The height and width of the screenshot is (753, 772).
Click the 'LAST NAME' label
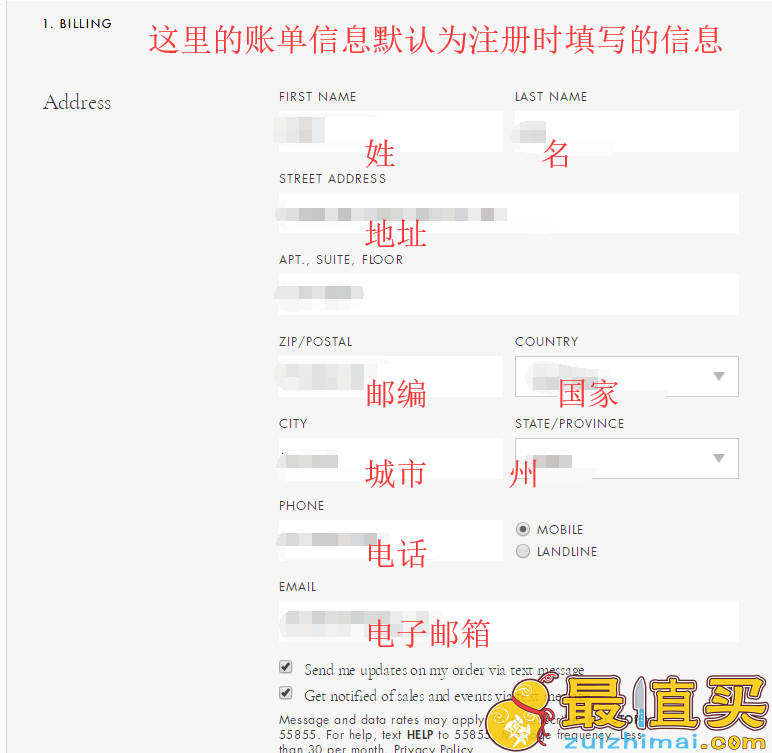pos(551,97)
